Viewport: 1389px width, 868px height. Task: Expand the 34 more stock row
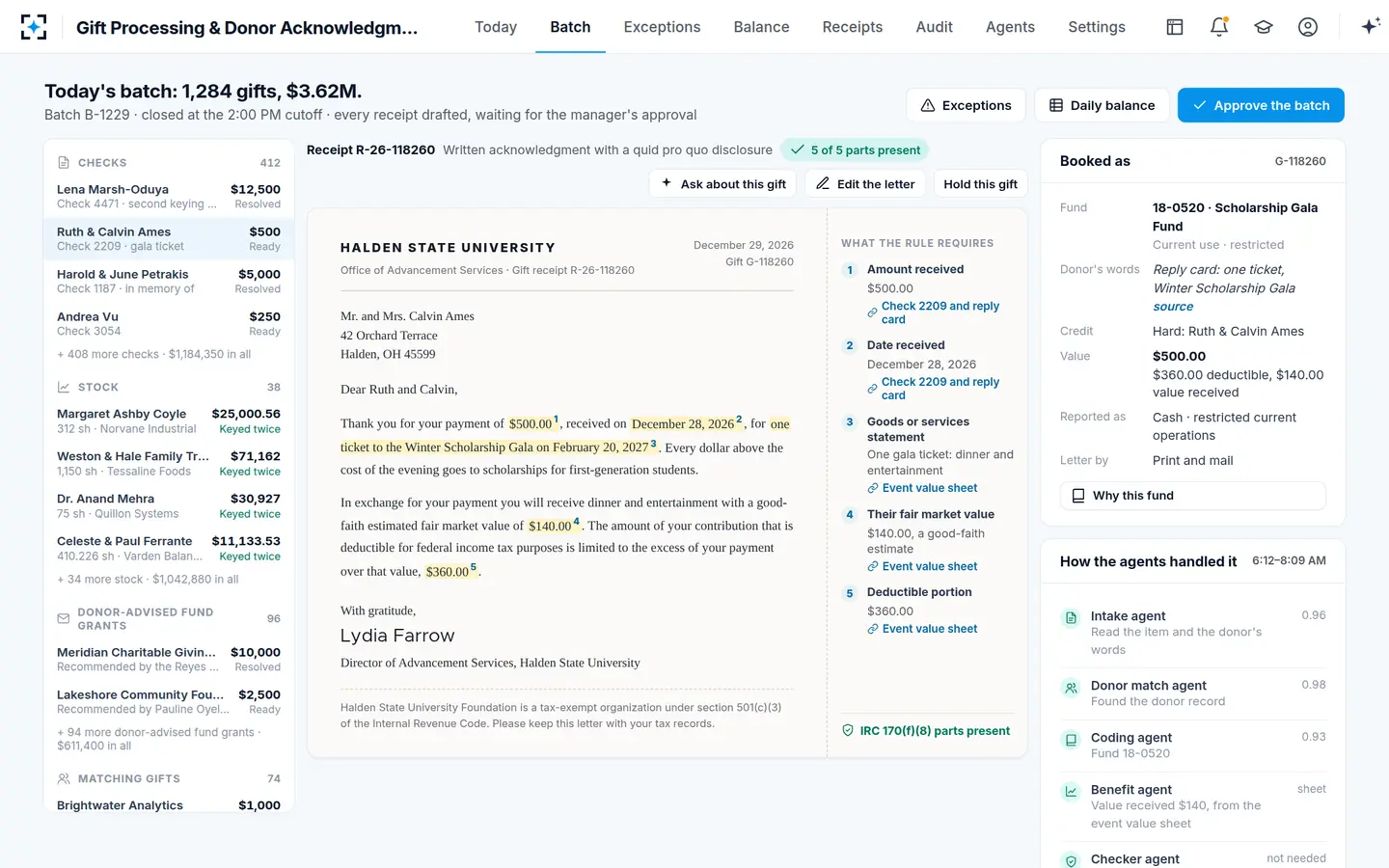coord(148,580)
